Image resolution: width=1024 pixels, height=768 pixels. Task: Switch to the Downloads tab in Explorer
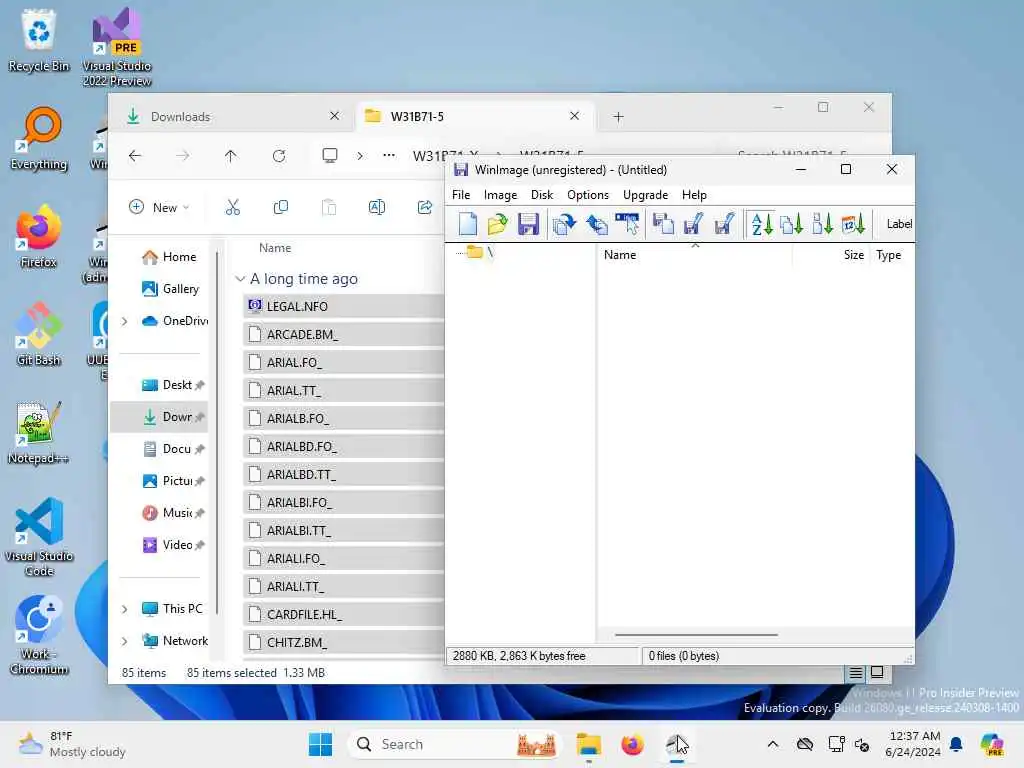coord(232,117)
